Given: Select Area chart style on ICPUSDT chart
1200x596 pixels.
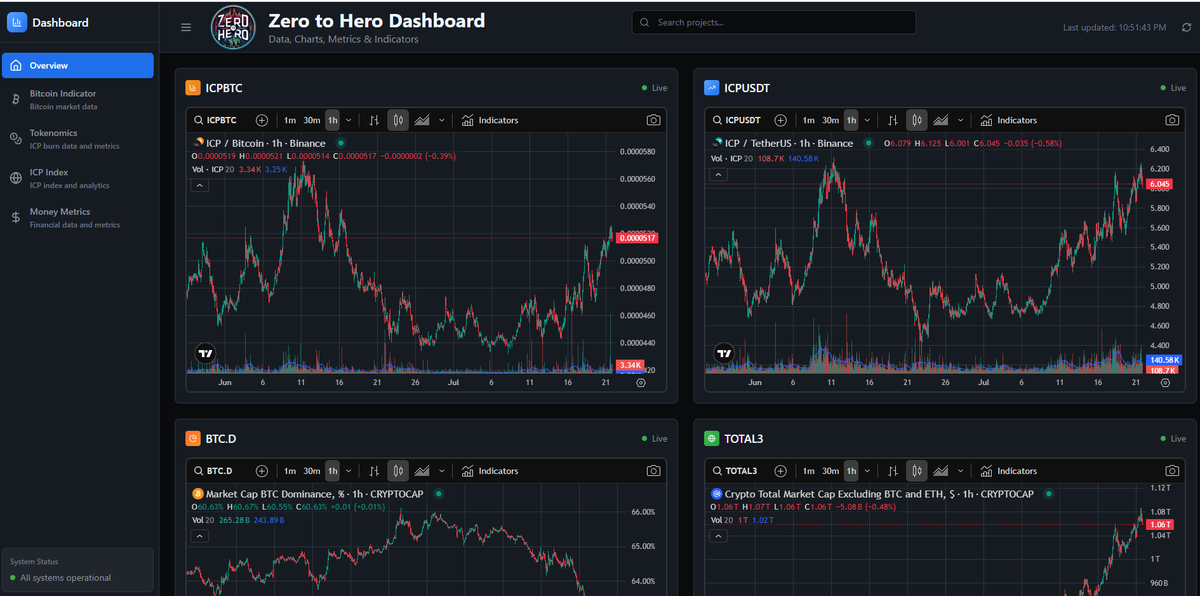Looking at the screenshot, I should [x=941, y=120].
